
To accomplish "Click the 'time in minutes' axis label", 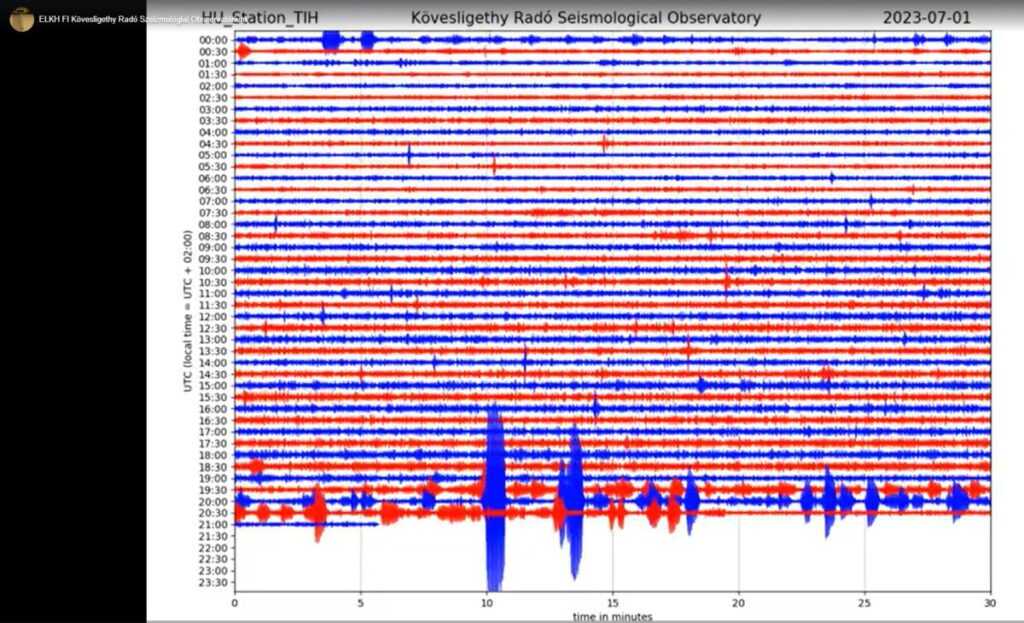I will (611, 616).
